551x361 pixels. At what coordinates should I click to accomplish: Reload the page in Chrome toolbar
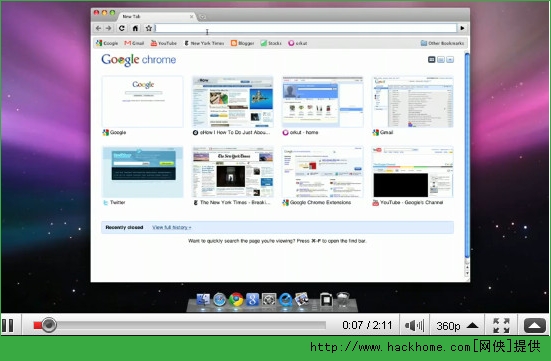pyautogui.click(x=122, y=28)
